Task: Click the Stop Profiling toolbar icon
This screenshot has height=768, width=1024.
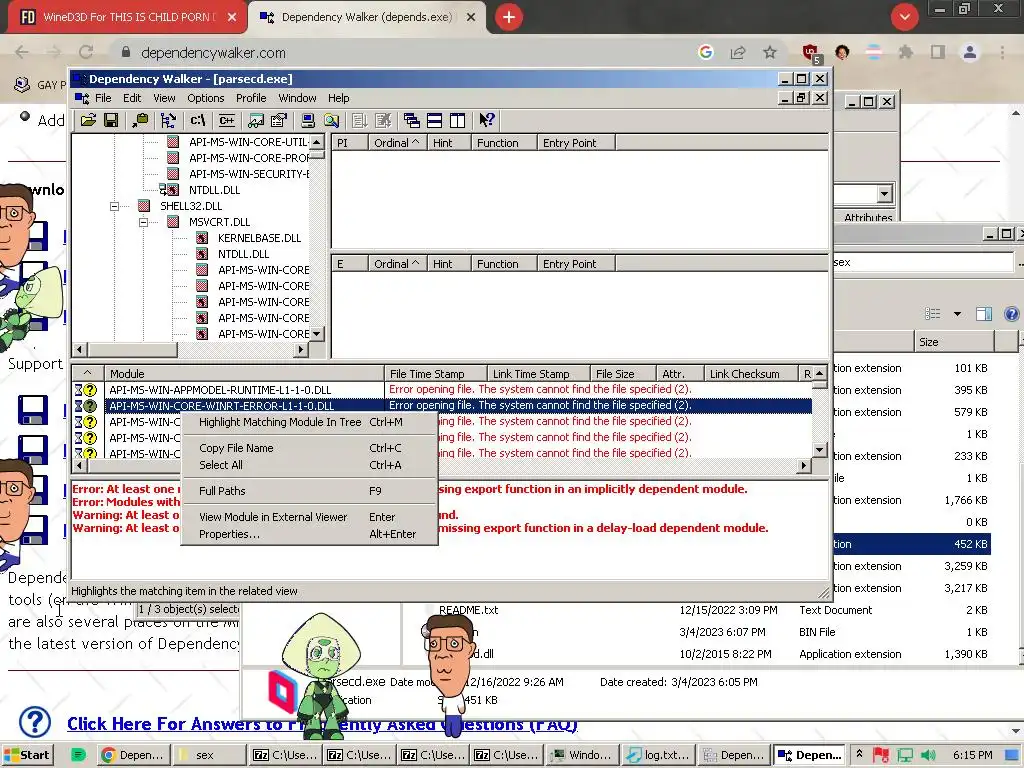Action: click(383, 120)
